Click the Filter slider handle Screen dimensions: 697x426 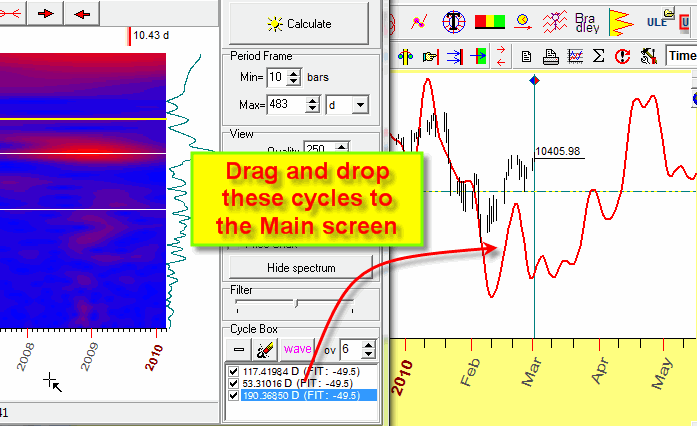[x=296, y=303]
